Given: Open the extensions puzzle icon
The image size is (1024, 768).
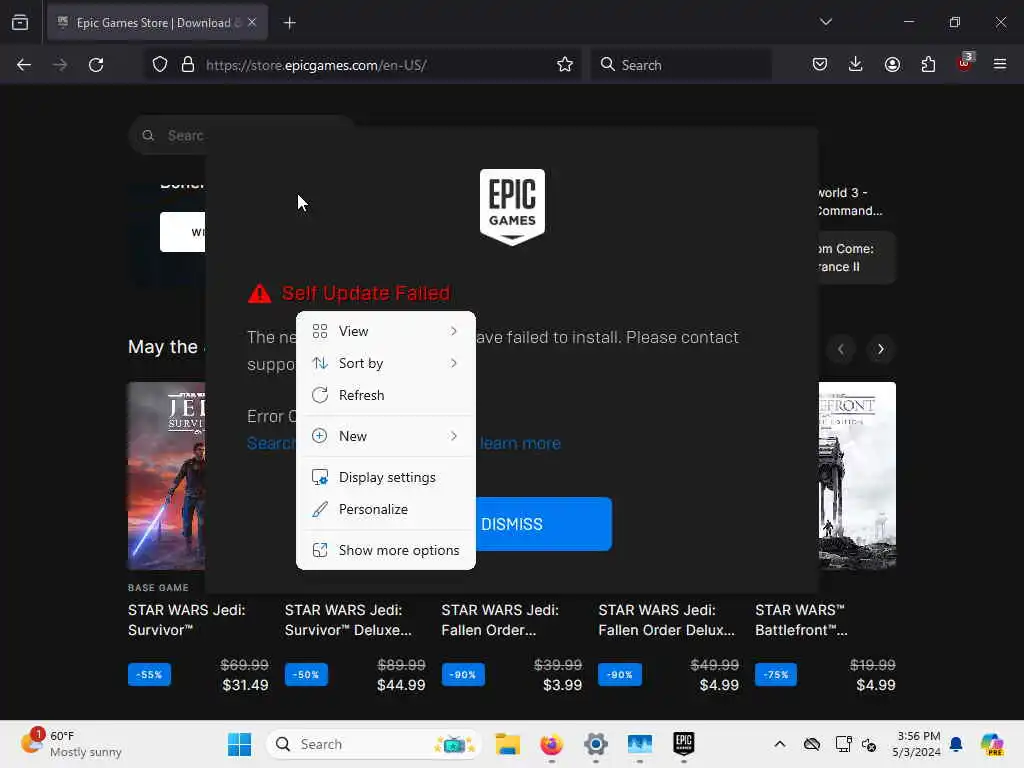Looking at the screenshot, I should [928, 65].
